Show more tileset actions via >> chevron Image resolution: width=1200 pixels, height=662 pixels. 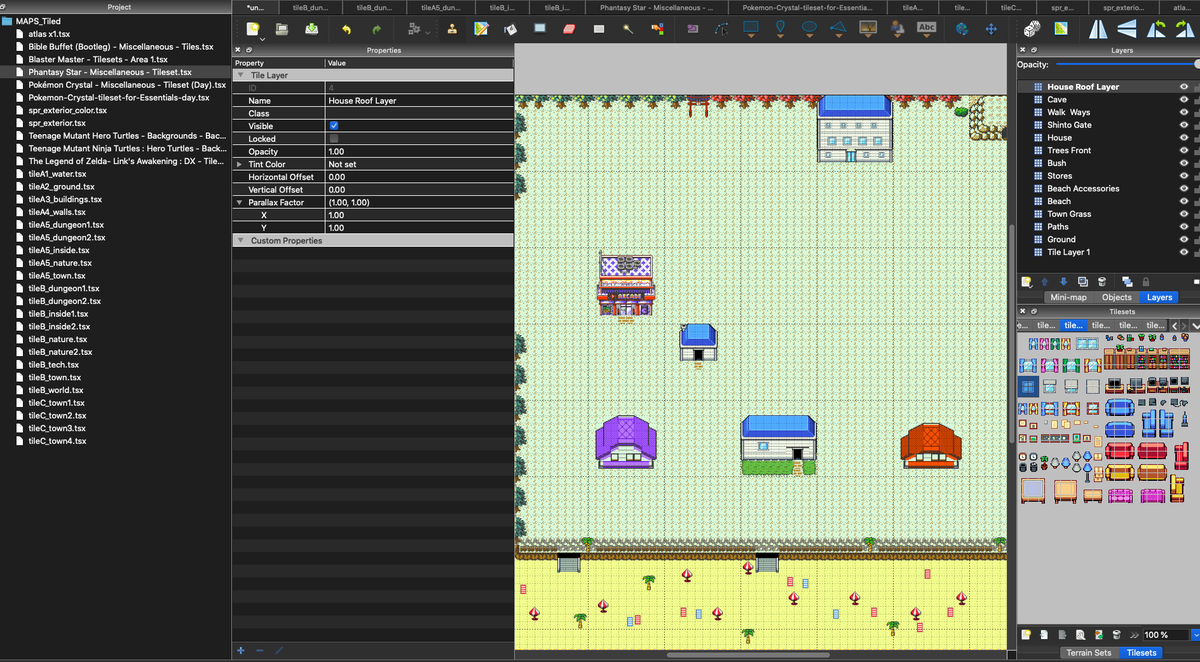coord(1134,635)
